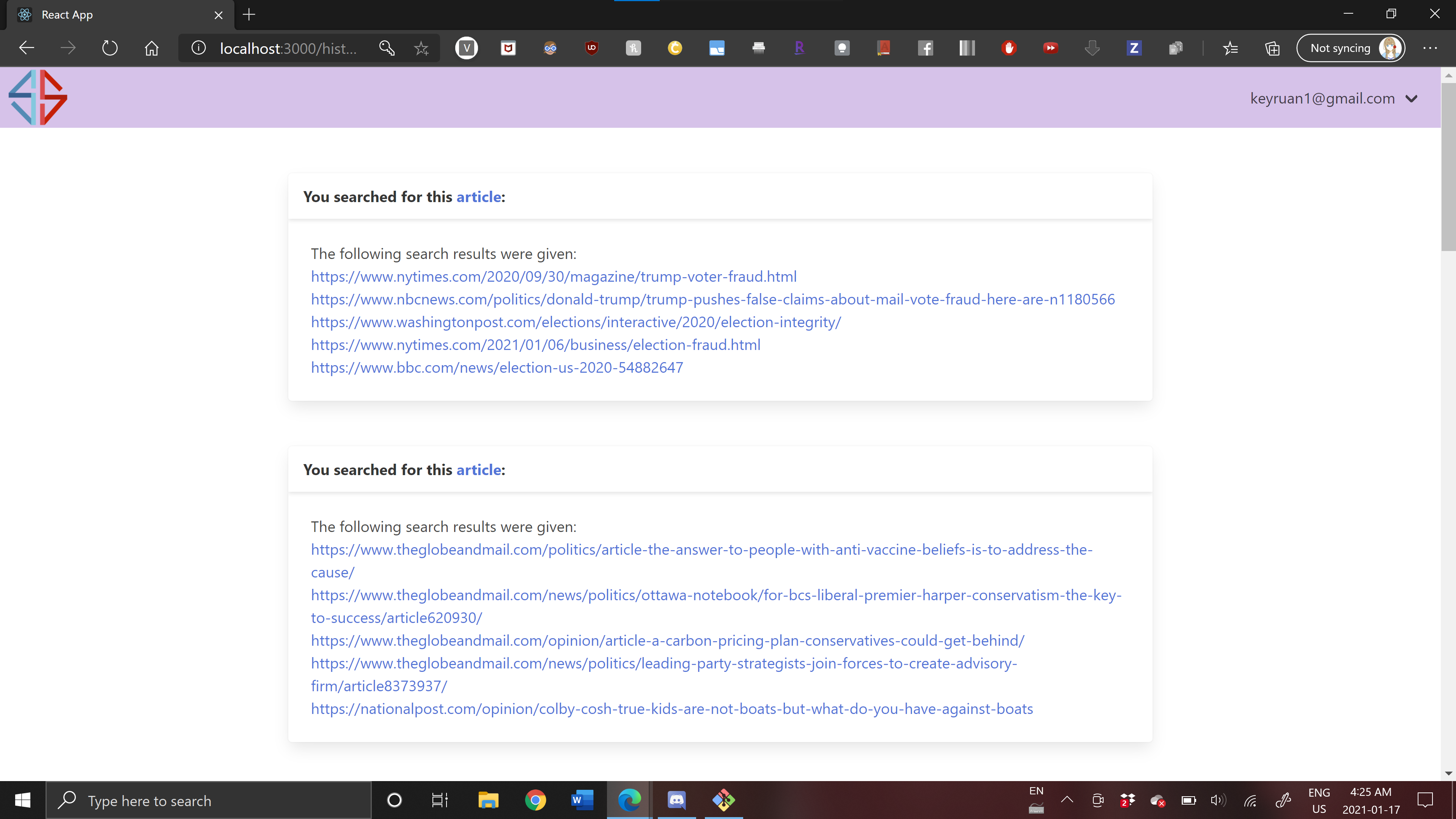Open browser Settings and more menu
The width and height of the screenshot is (1456, 819).
click(x=1429, y=48)
